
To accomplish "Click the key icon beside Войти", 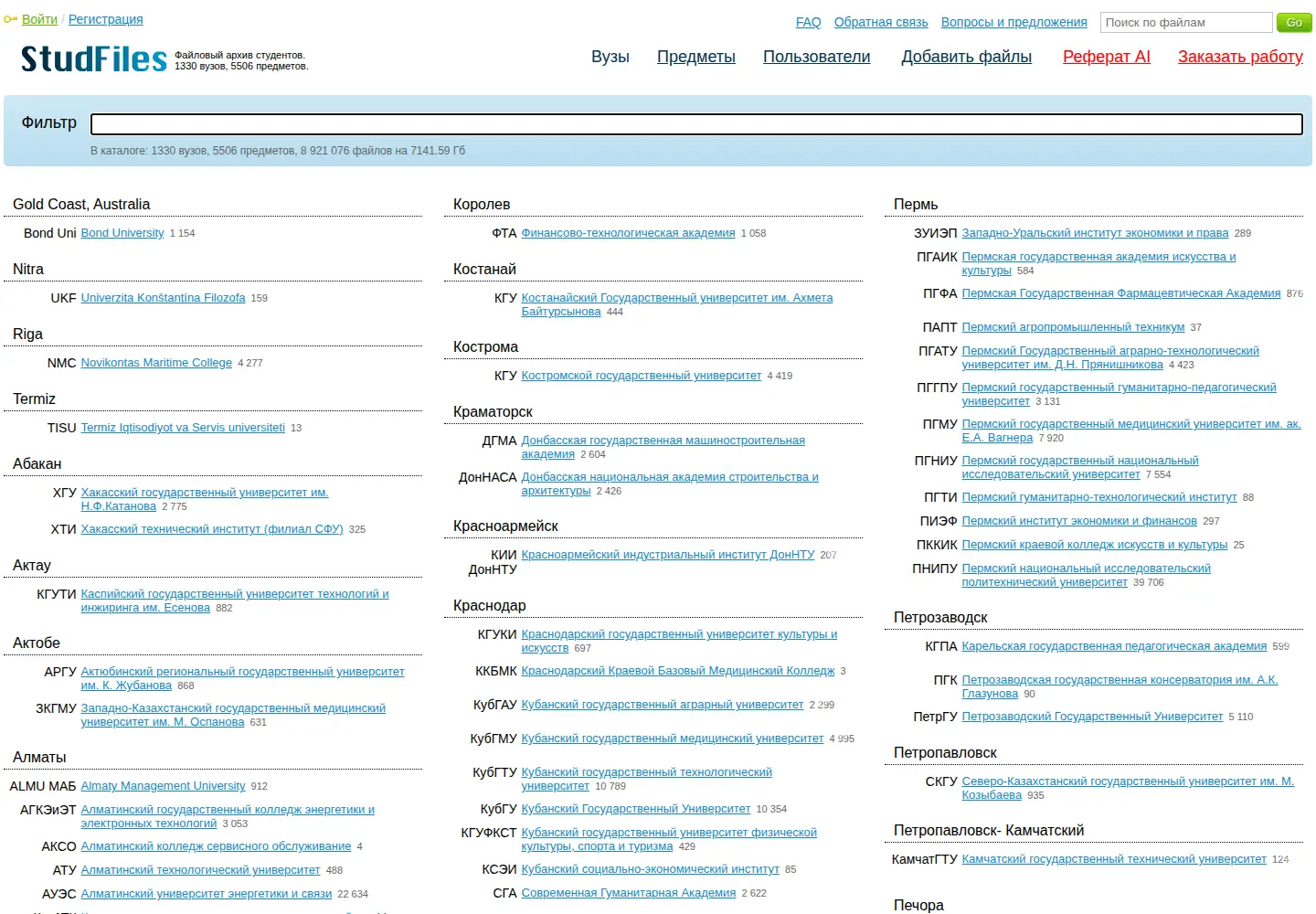I will click(x=11, y=19).
